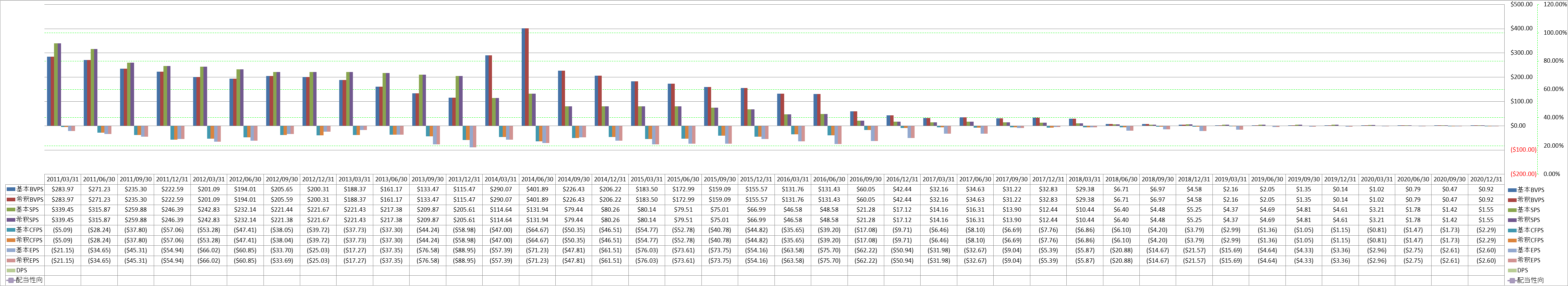Click the 基本EPS value ($20.88) for 2018/06/30

[1121, 250]
